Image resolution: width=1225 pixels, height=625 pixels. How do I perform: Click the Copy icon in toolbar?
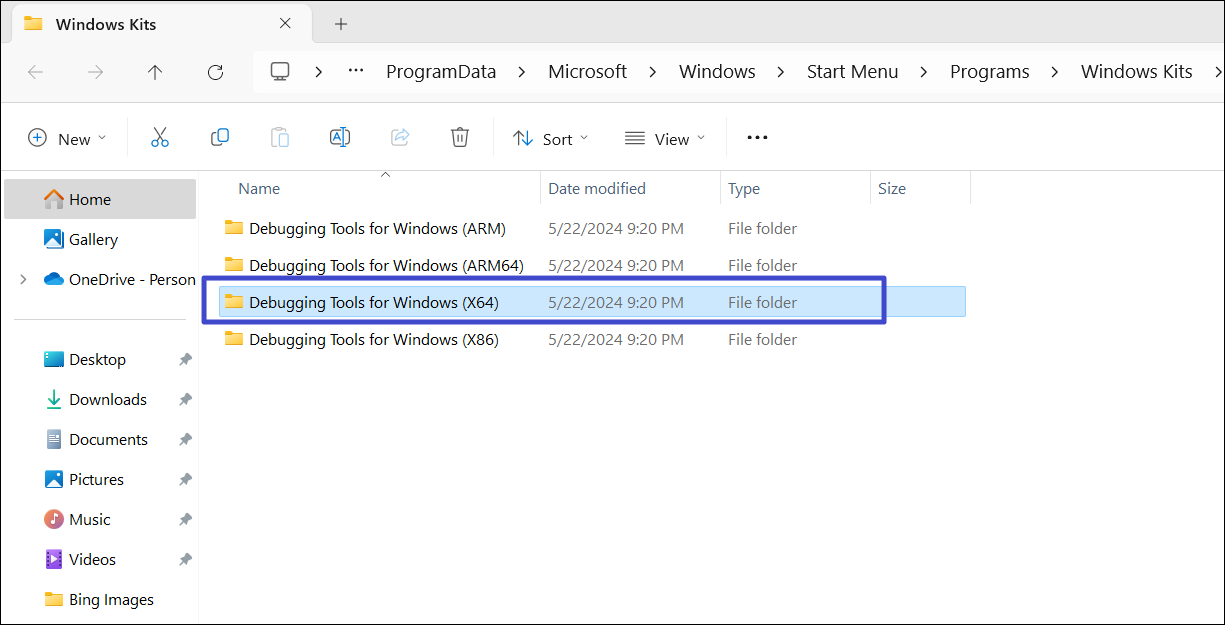pos(220,138)
